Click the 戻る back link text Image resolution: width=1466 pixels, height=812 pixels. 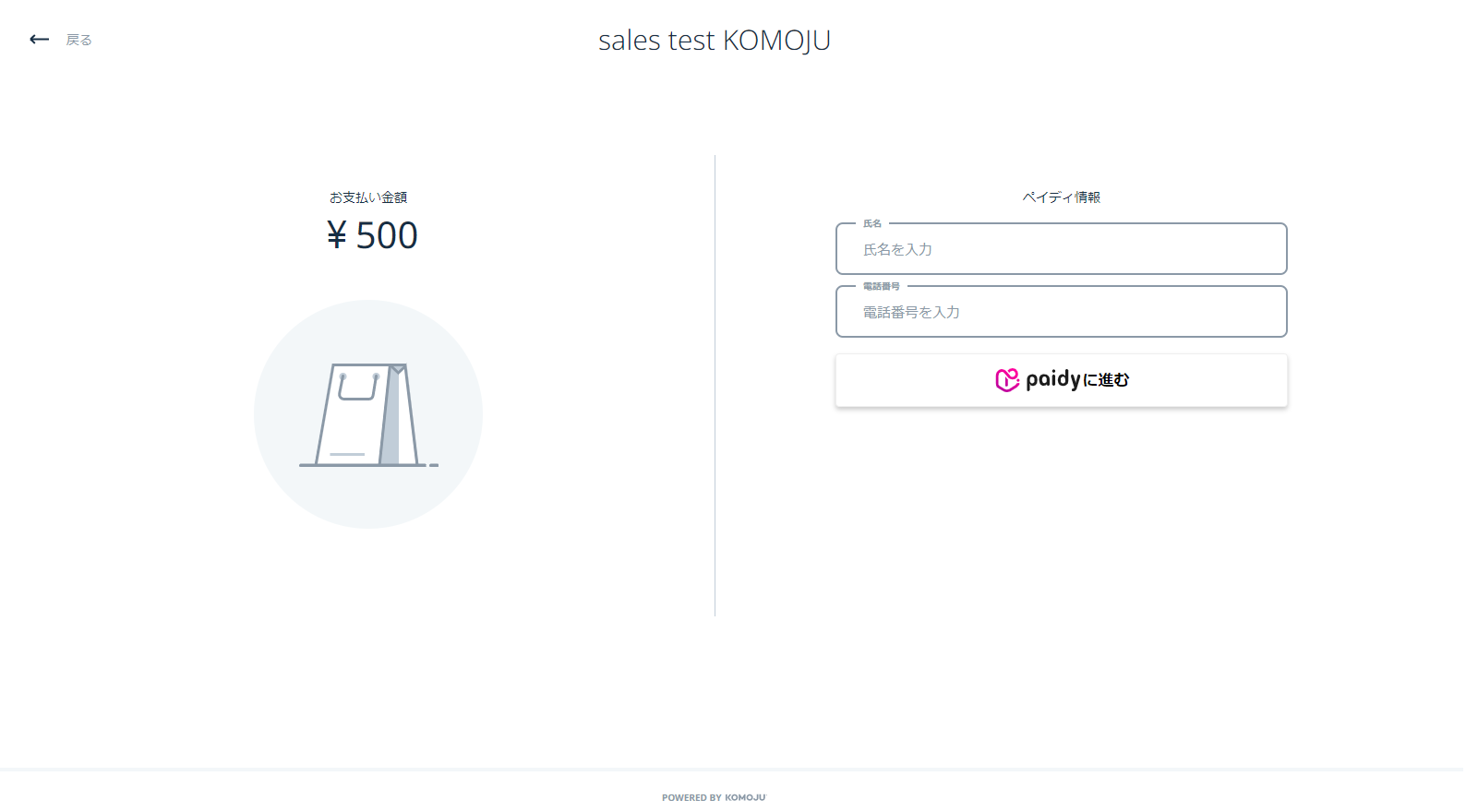click(79, 40)
